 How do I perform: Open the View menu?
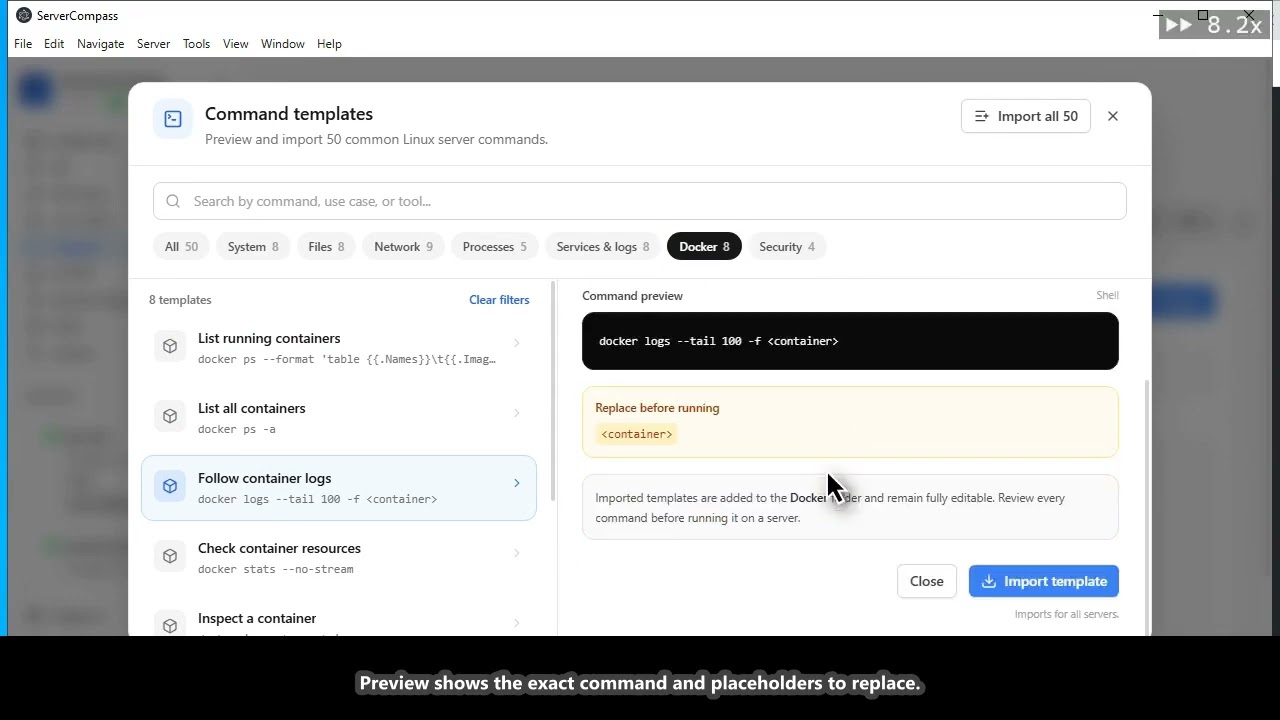click(x=236, y=44)
